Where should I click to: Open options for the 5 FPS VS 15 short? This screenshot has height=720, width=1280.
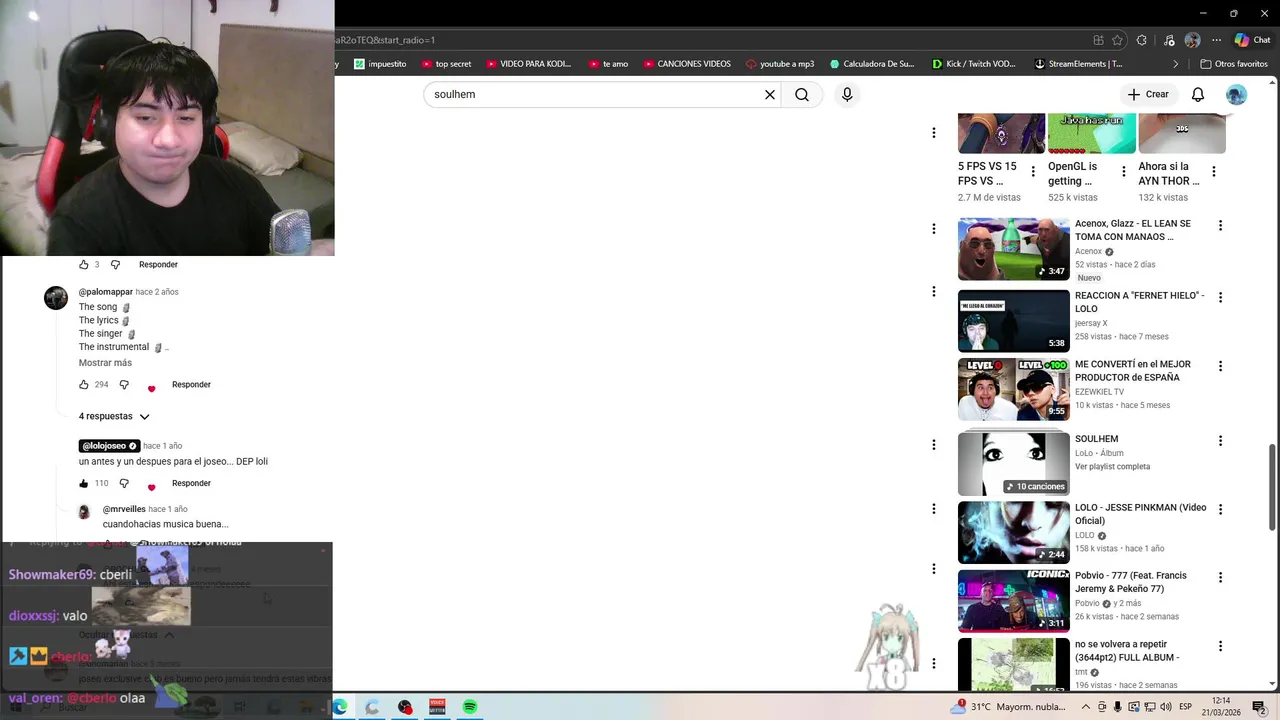[1033, 172]
